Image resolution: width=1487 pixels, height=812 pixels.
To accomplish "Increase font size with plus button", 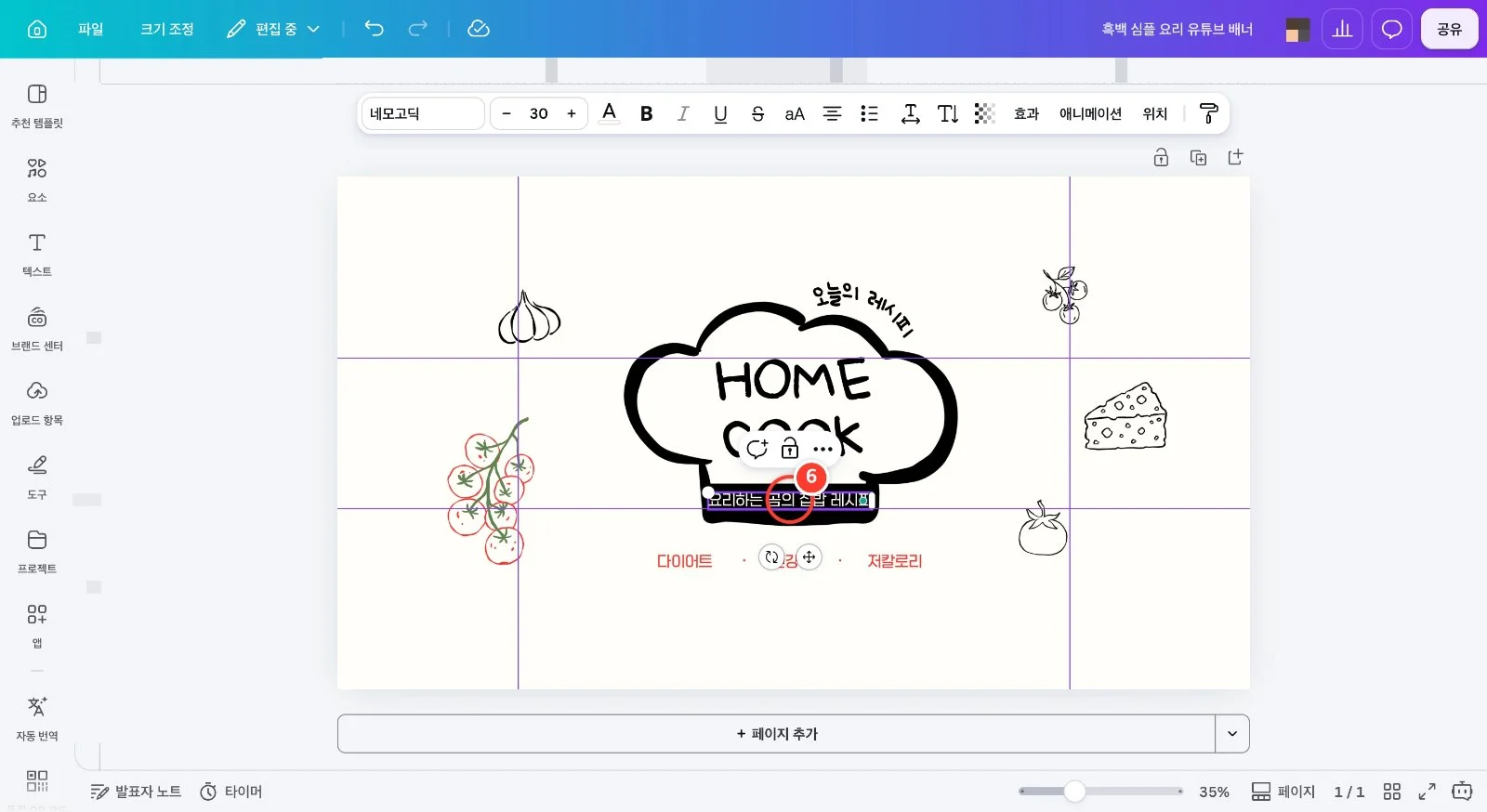I will coord(572,113).
